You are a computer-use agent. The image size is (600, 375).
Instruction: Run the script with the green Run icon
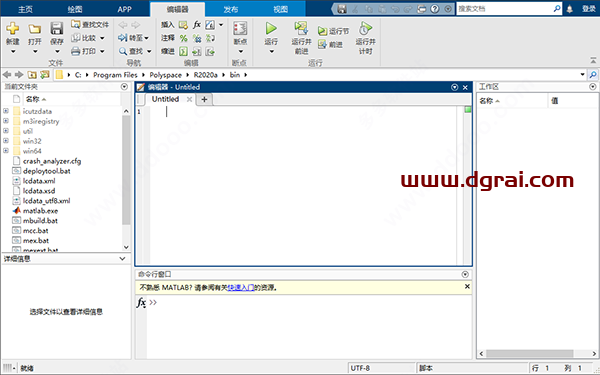(271, 28)
